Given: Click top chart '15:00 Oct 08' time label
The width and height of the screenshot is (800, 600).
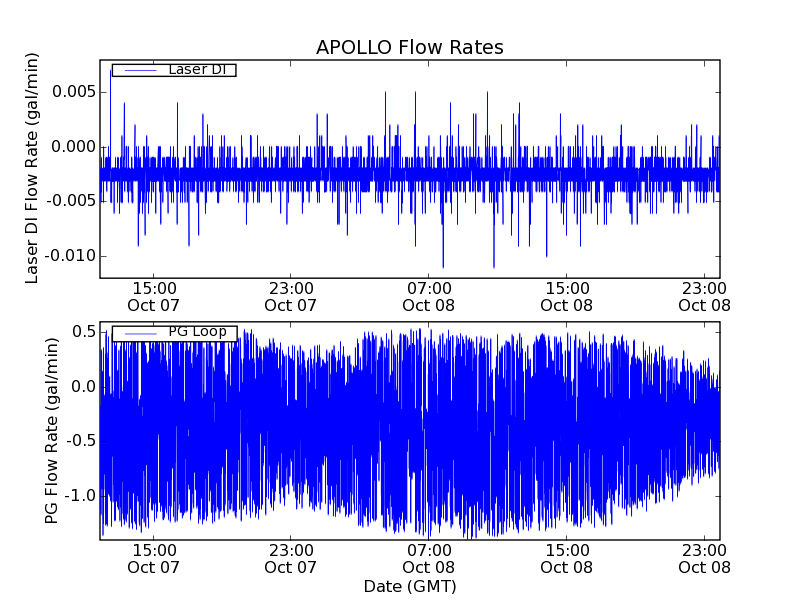Looking at the screenshot, I should click(566, 297).
